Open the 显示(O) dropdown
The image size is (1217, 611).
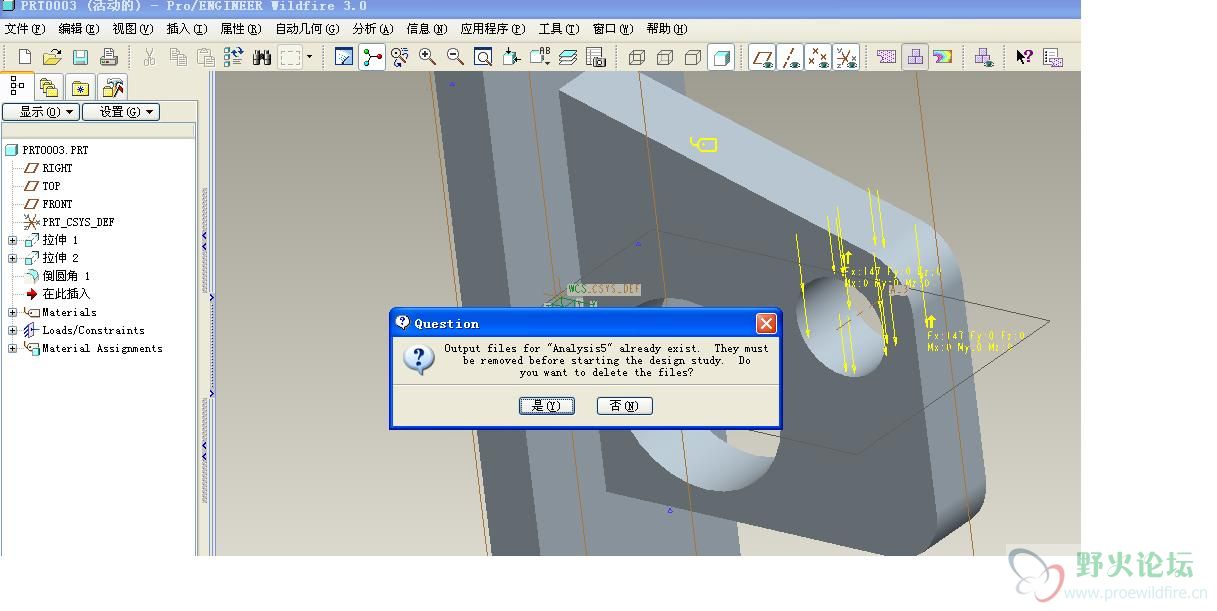41,112
